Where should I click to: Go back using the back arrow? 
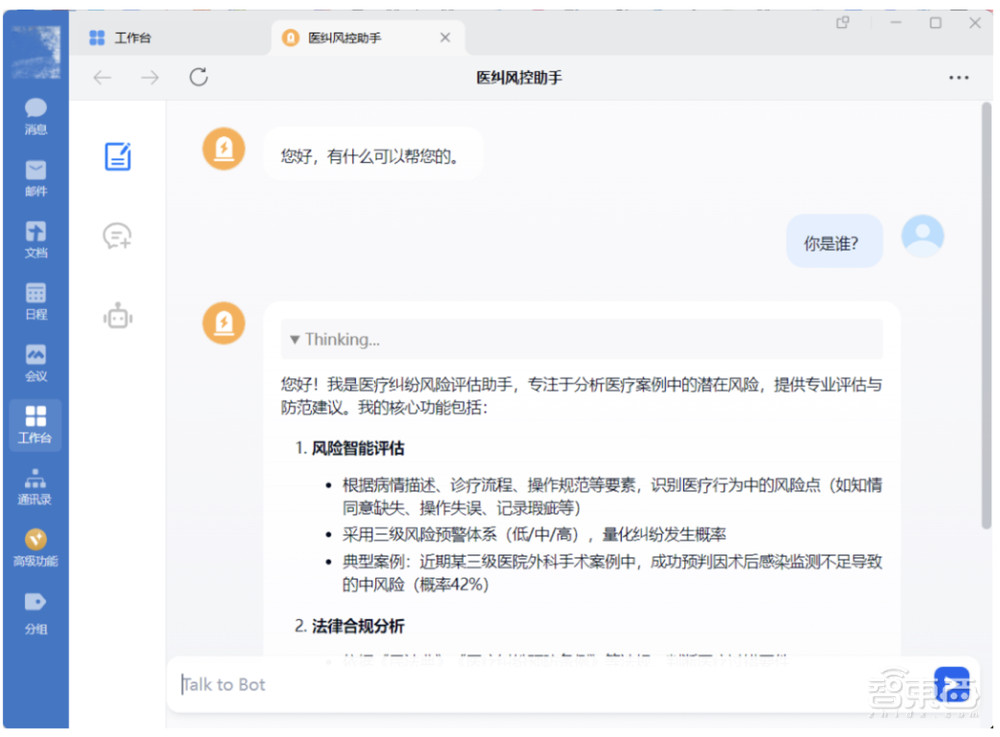point(101,77)
